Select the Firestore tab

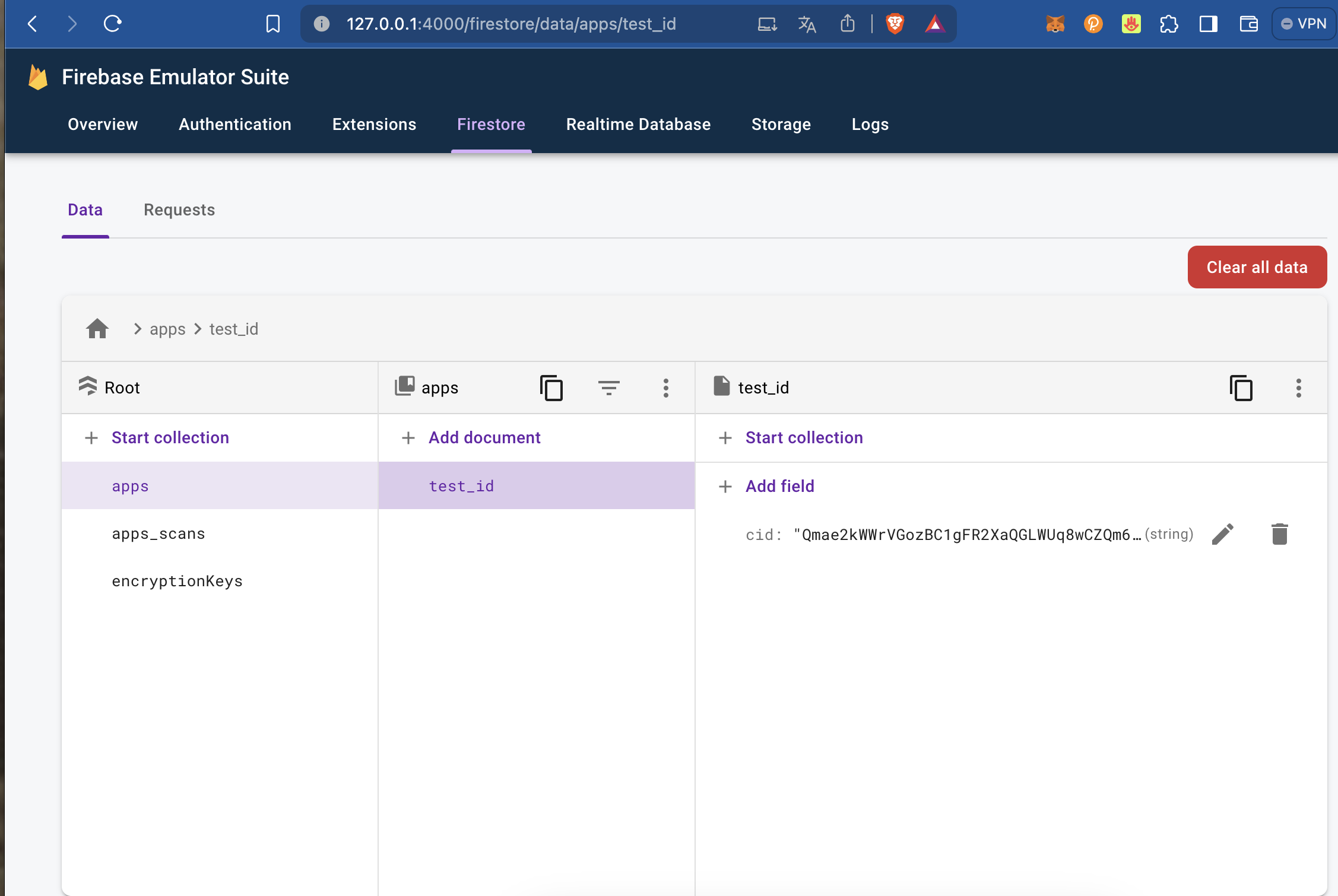[491, 124]
